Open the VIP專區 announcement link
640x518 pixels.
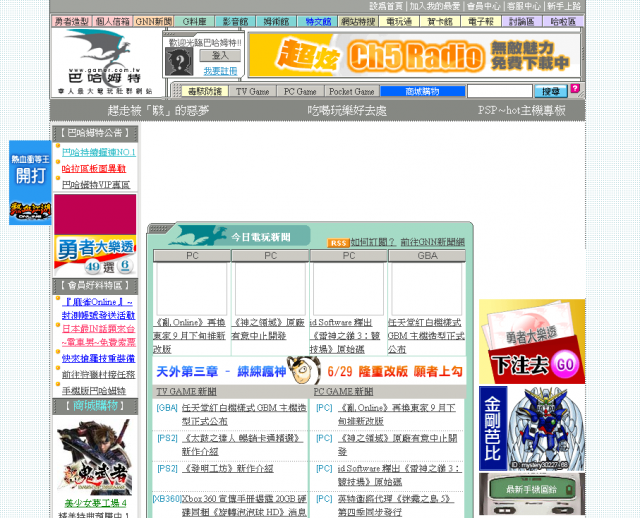coord(96,185)
